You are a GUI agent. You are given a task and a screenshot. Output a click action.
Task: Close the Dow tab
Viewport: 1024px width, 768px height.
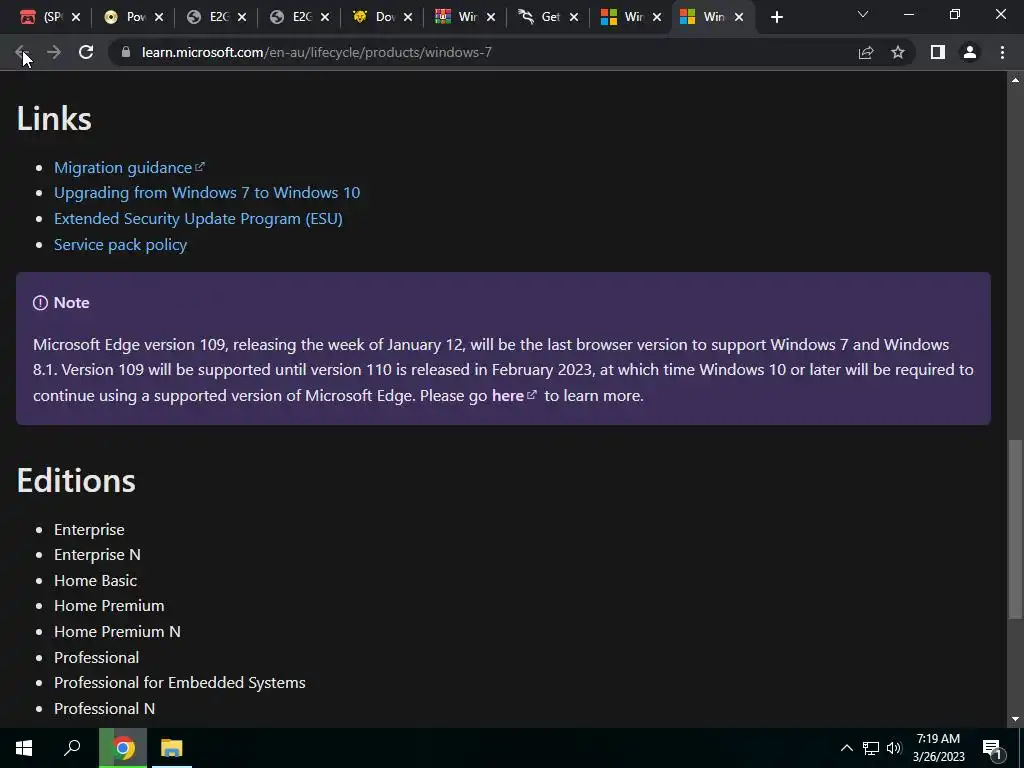click(408, 18)
